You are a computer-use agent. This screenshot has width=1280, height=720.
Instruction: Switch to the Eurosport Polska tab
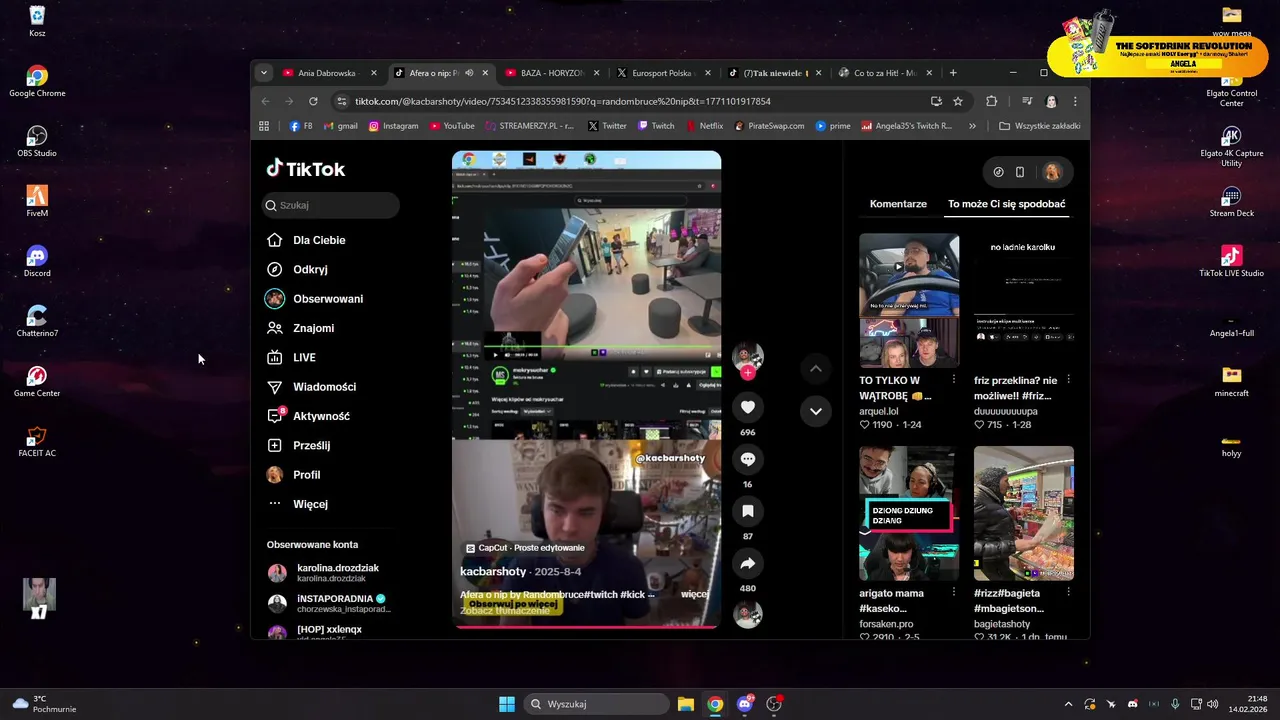[x=663, y=73]
